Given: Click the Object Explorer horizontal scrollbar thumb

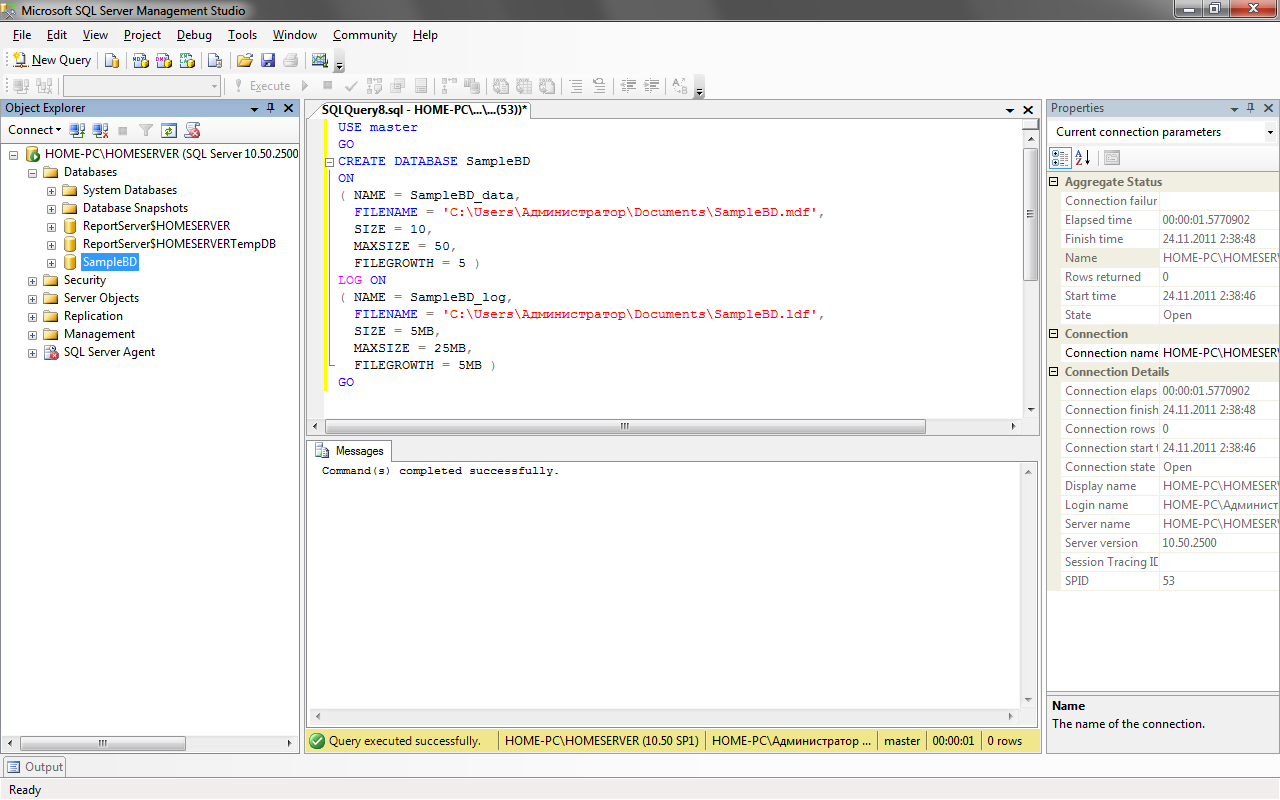Looking at the screenshot, I should (x=104, y=743).
